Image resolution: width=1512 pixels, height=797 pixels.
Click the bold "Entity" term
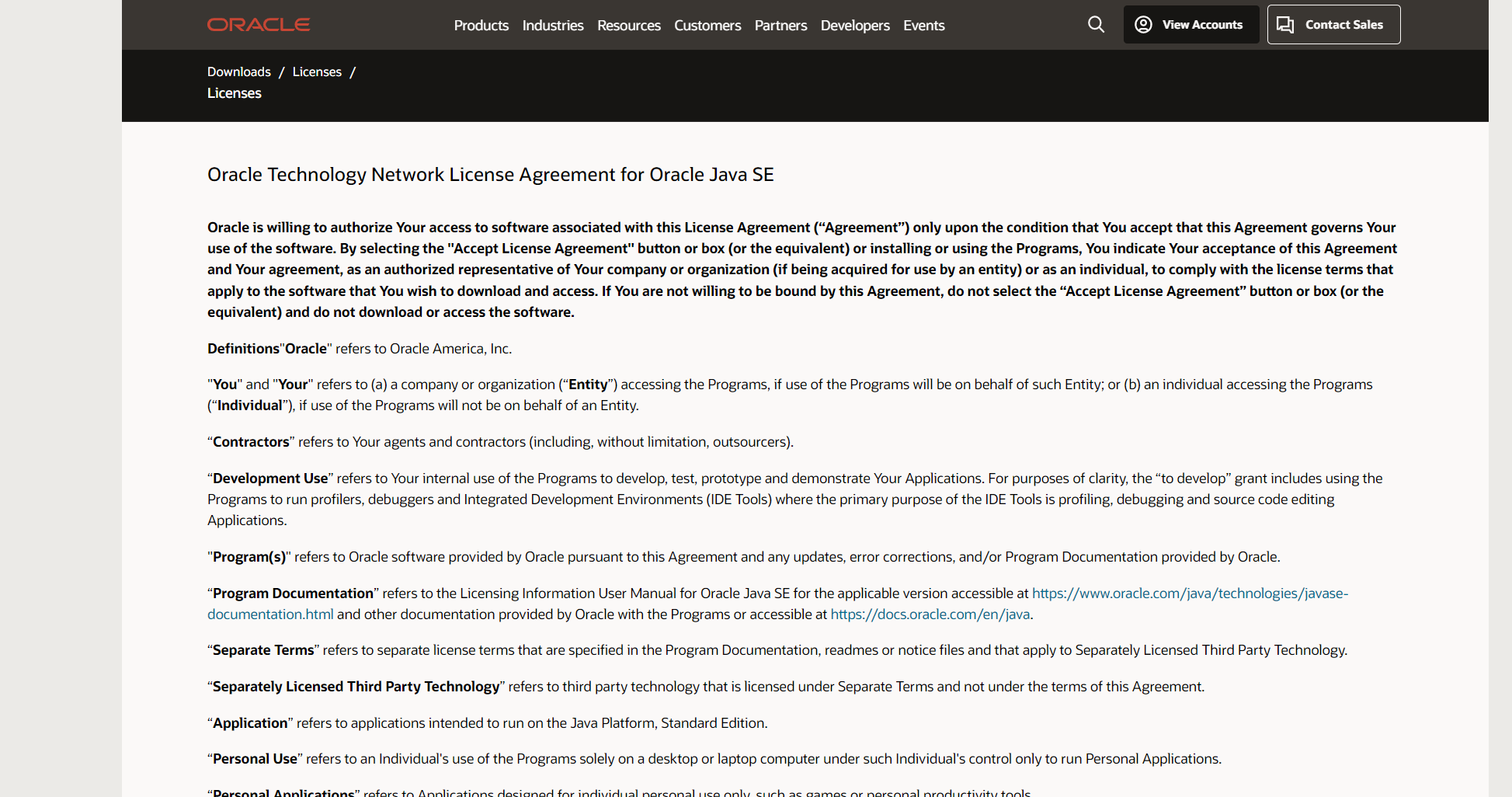pos(588,385)
